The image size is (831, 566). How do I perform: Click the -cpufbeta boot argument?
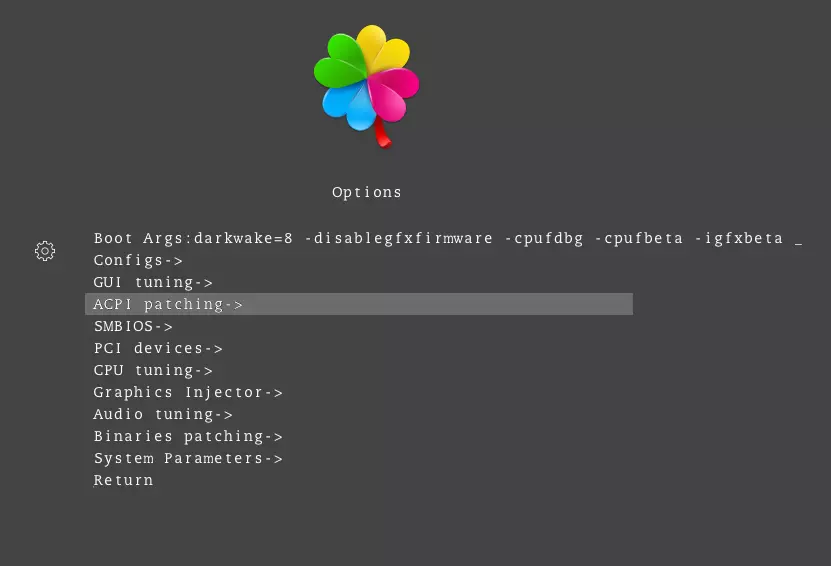(x=639, y=239)
